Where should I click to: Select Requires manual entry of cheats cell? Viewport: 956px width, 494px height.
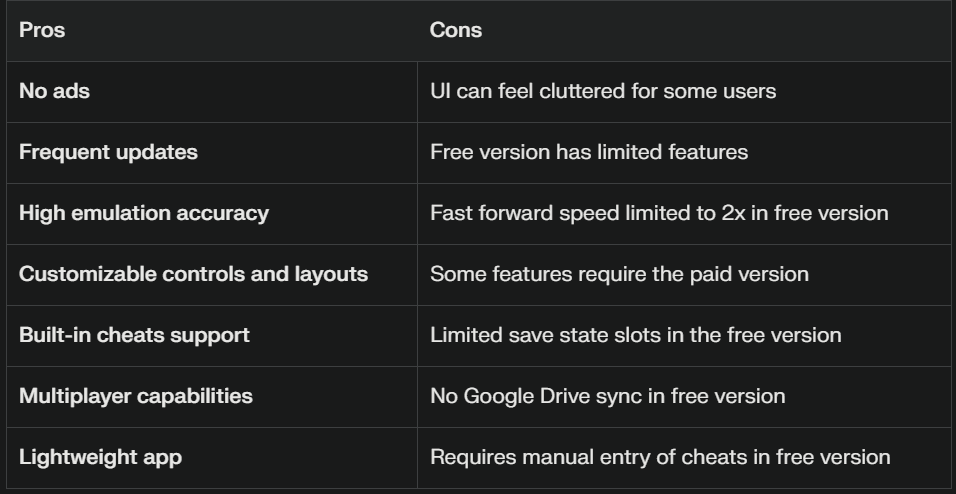point(684,457)
